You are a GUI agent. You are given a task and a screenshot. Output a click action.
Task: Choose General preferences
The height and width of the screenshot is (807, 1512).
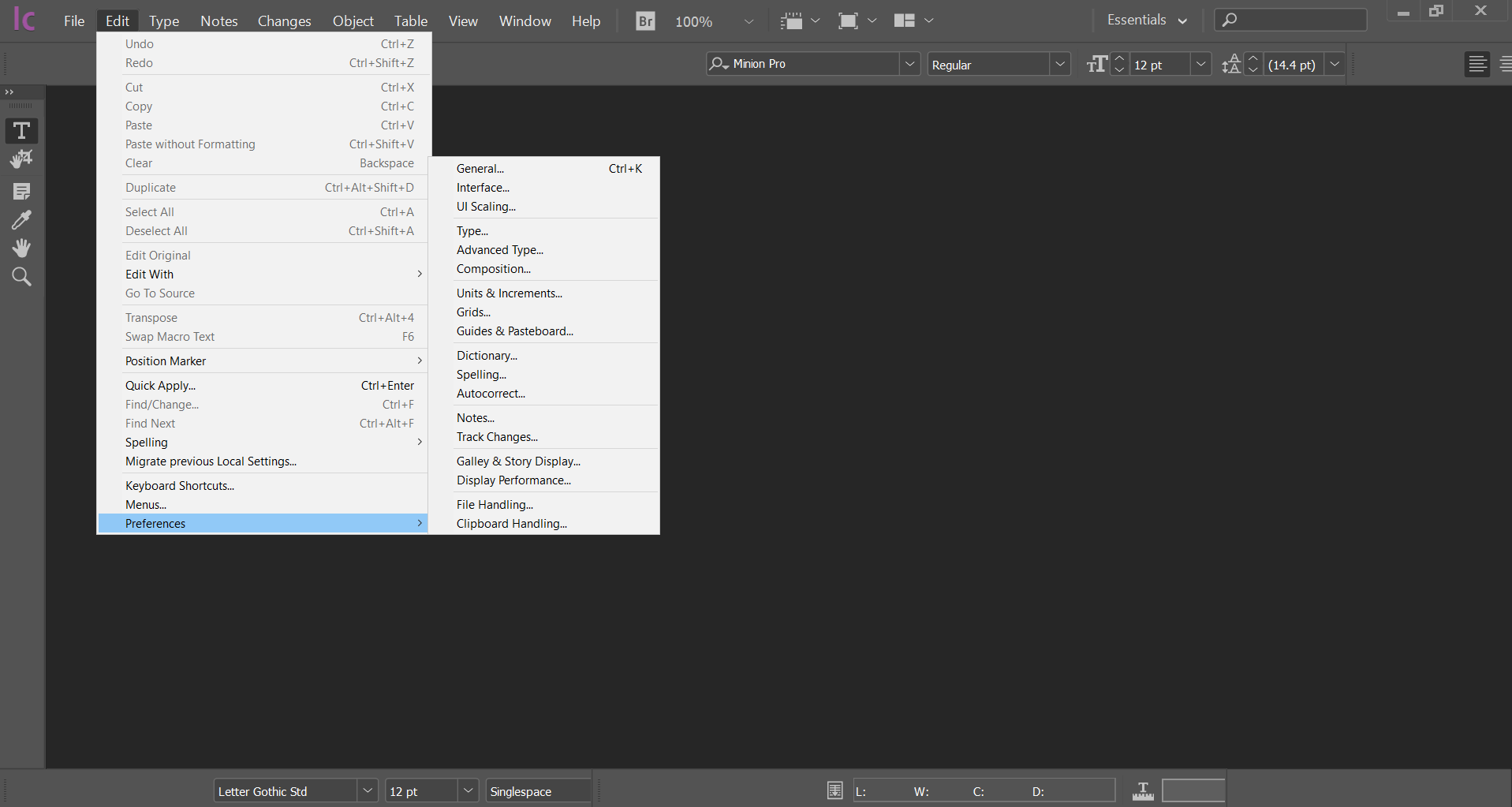[544, 169]
